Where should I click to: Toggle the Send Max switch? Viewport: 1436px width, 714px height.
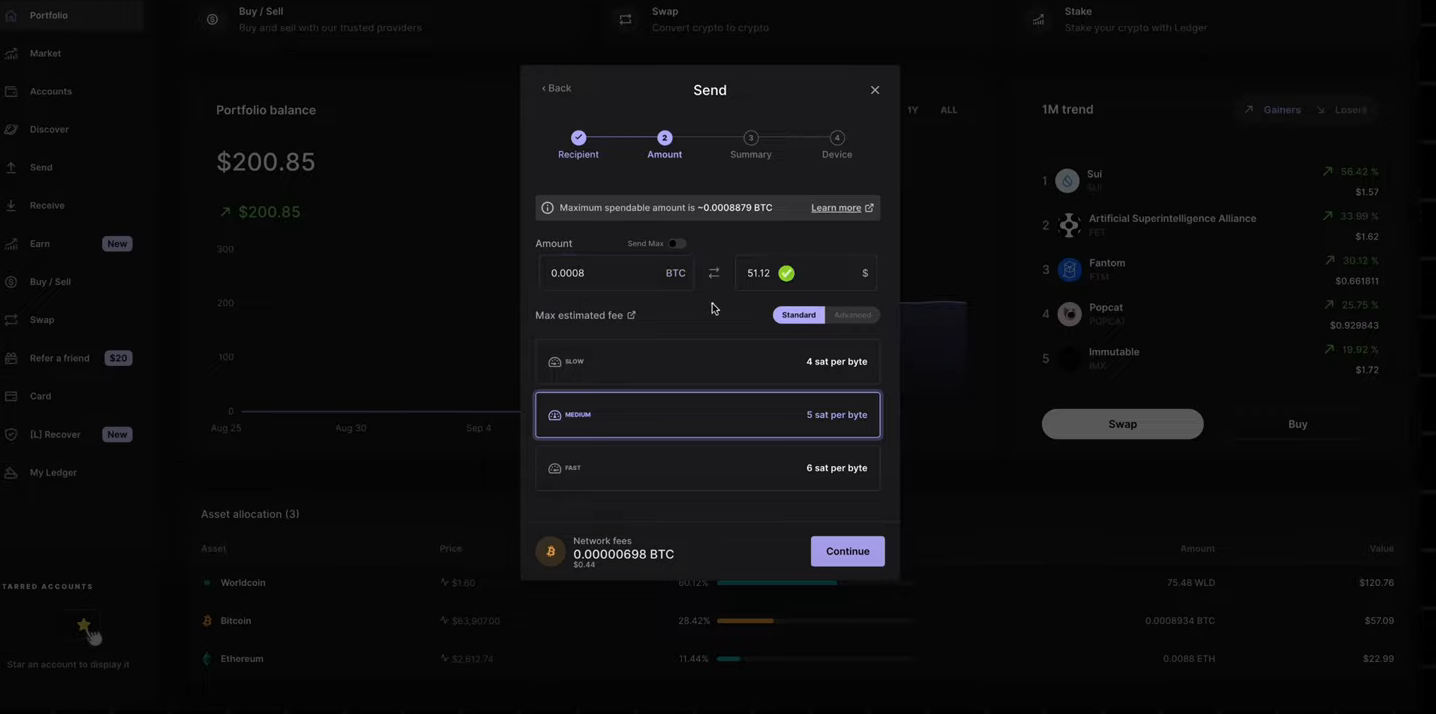677,244
